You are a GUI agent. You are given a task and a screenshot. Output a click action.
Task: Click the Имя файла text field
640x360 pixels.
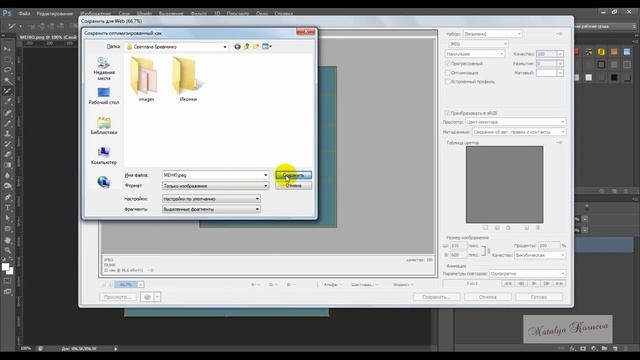pos(212,175)
